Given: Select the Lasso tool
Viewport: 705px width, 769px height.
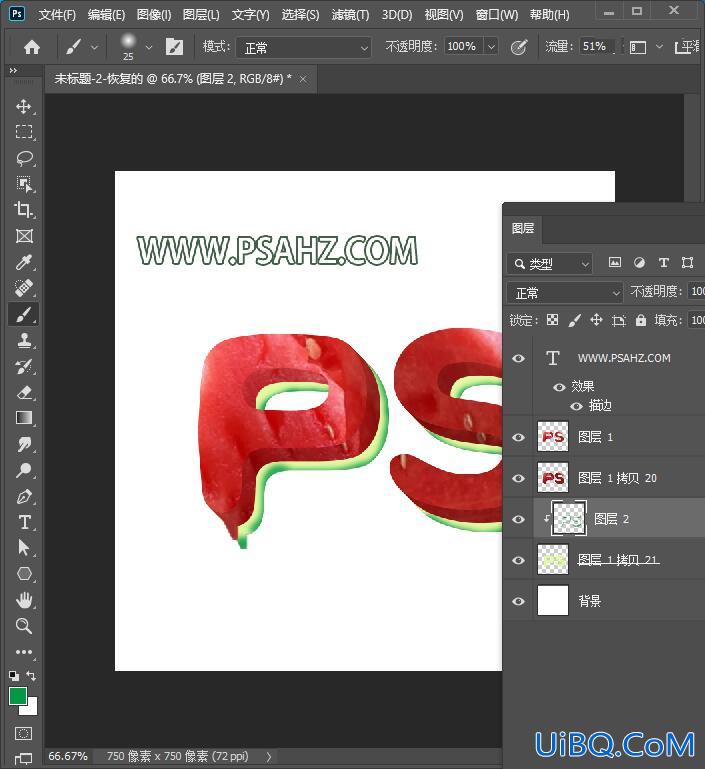Looking at the screenshot, I should tap(24, 158).
